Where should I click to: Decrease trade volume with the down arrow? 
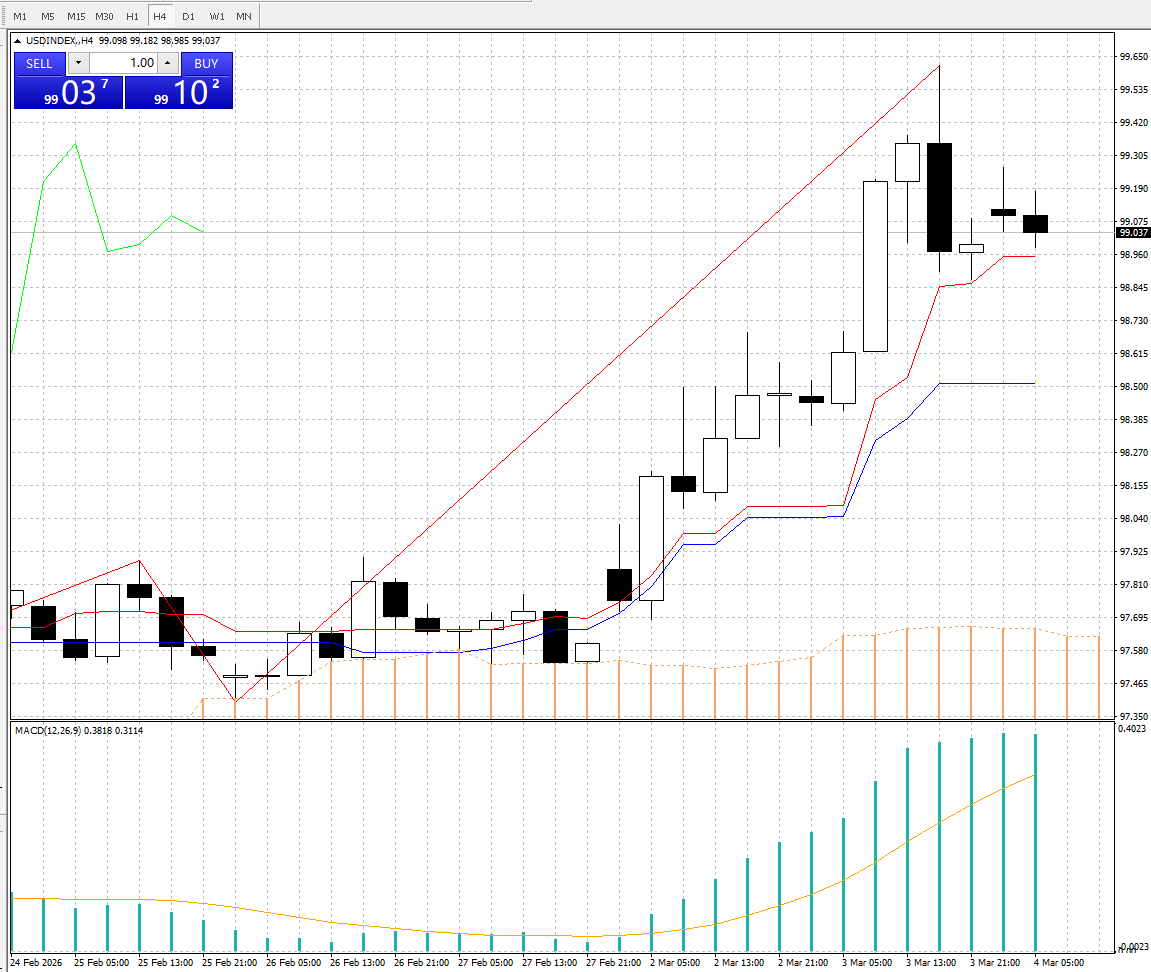pos(78,63)
